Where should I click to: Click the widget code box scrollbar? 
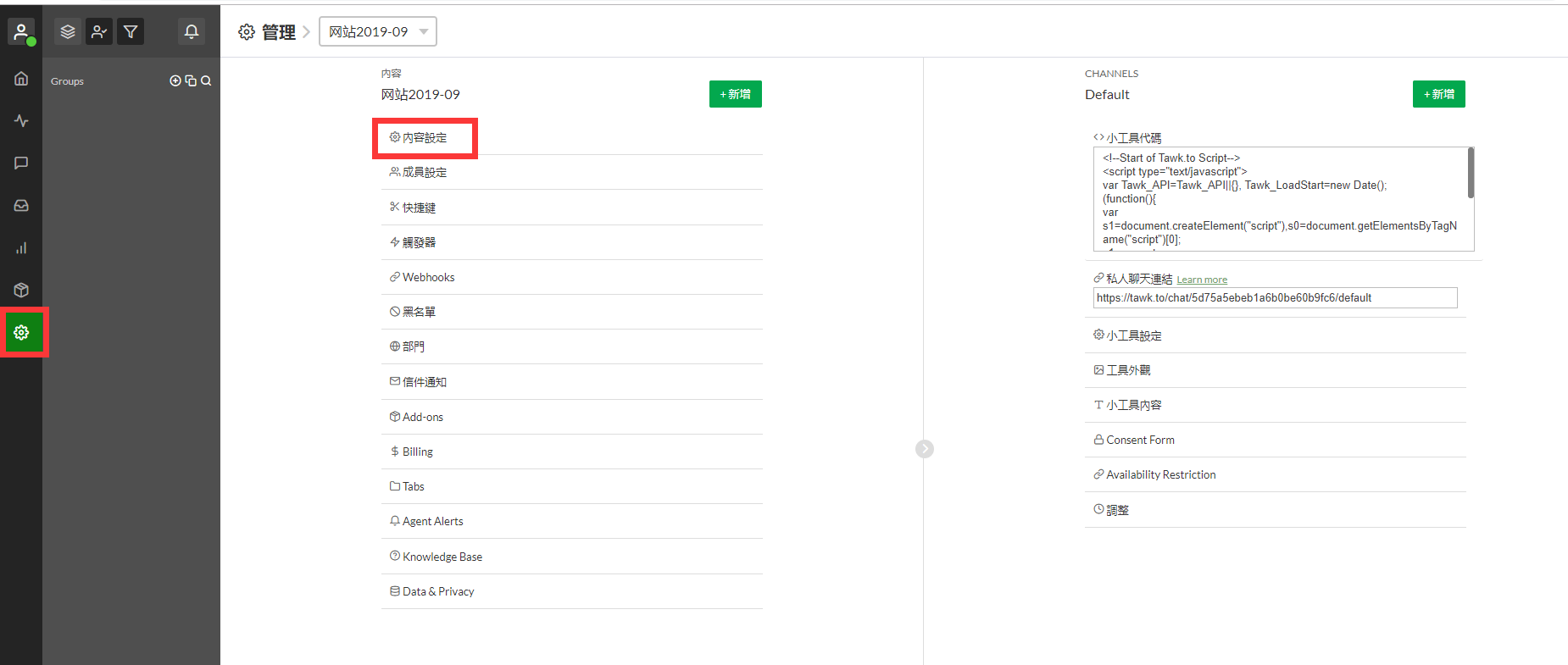click(1471, 173)
